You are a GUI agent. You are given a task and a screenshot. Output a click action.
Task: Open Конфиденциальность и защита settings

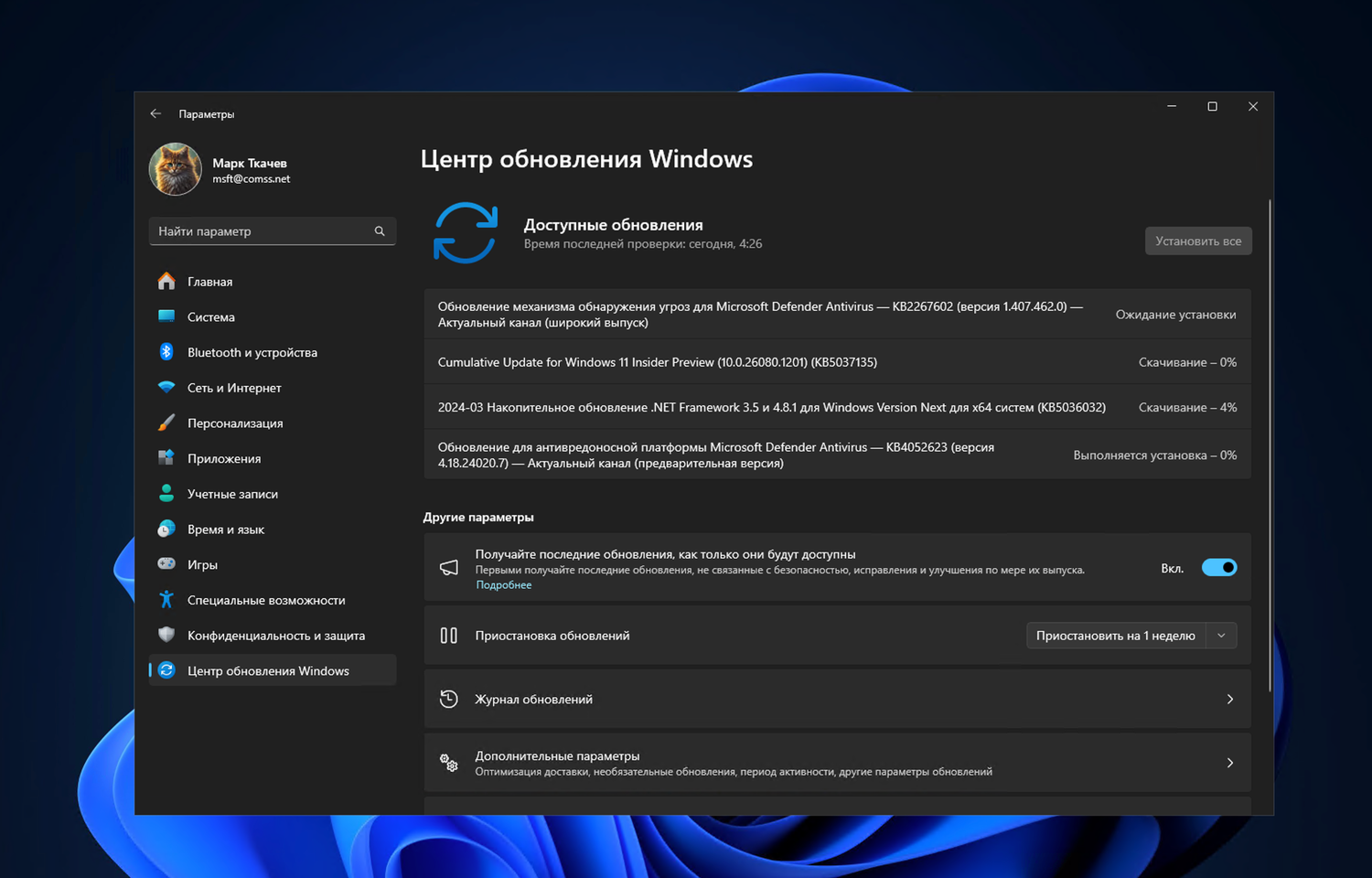pos(273,635)
